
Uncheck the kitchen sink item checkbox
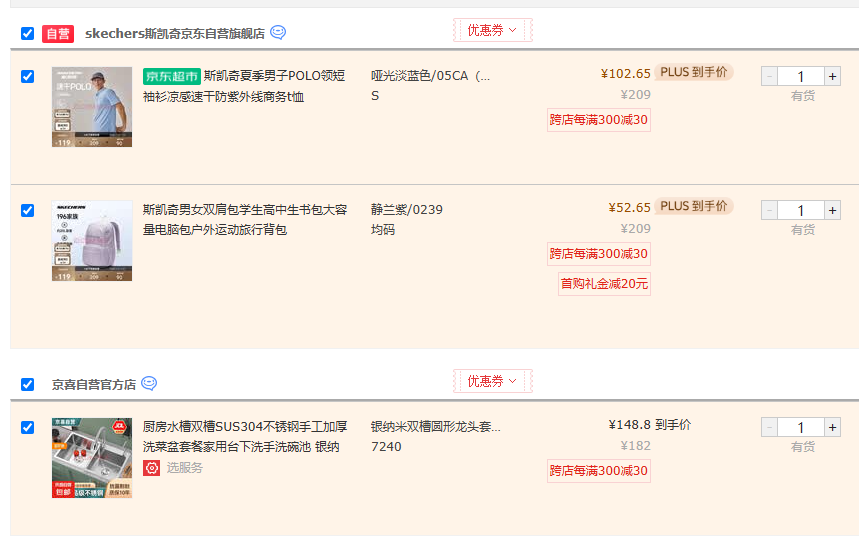(x=27, y=427)
